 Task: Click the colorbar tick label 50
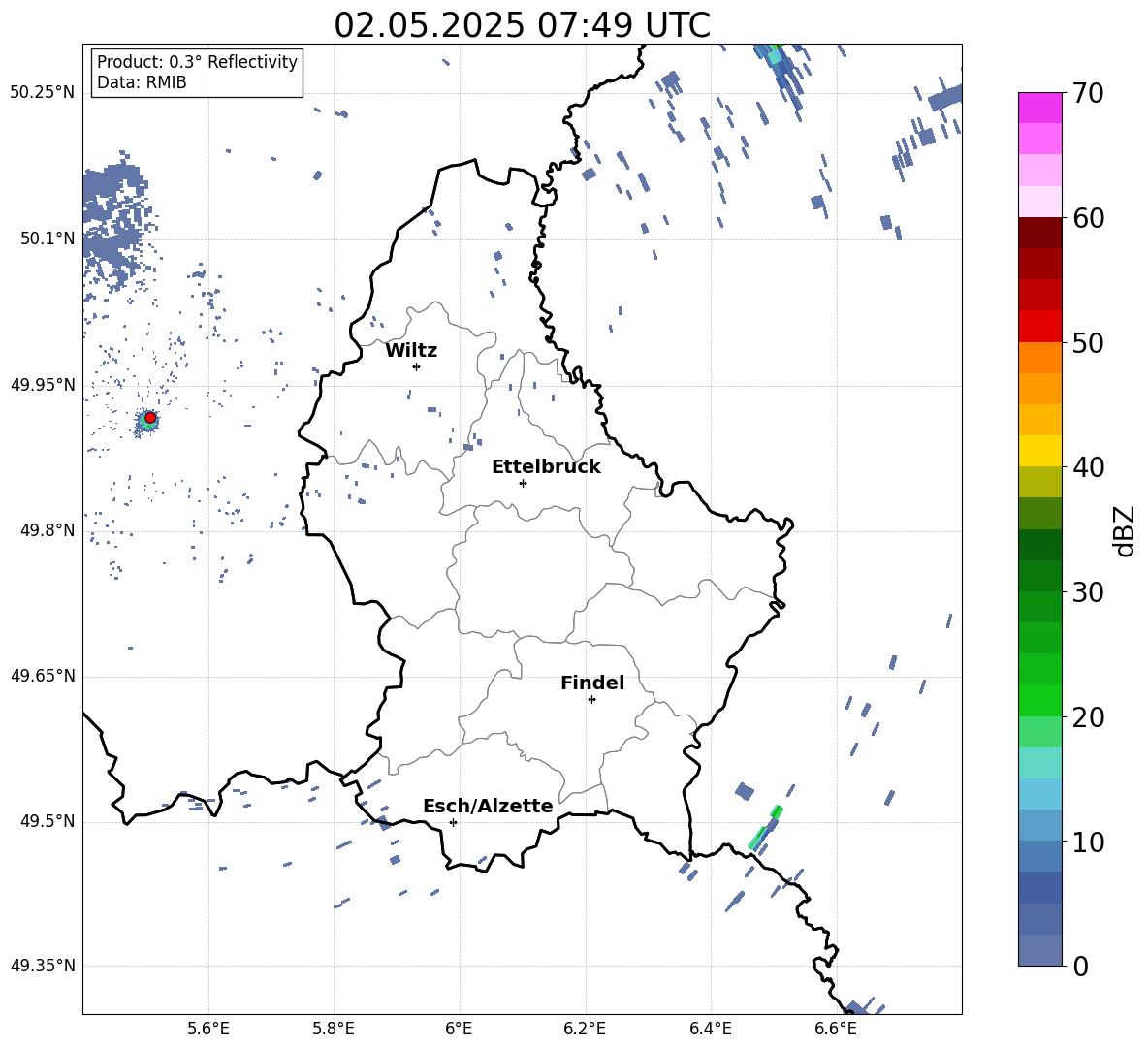[1088, 342]
